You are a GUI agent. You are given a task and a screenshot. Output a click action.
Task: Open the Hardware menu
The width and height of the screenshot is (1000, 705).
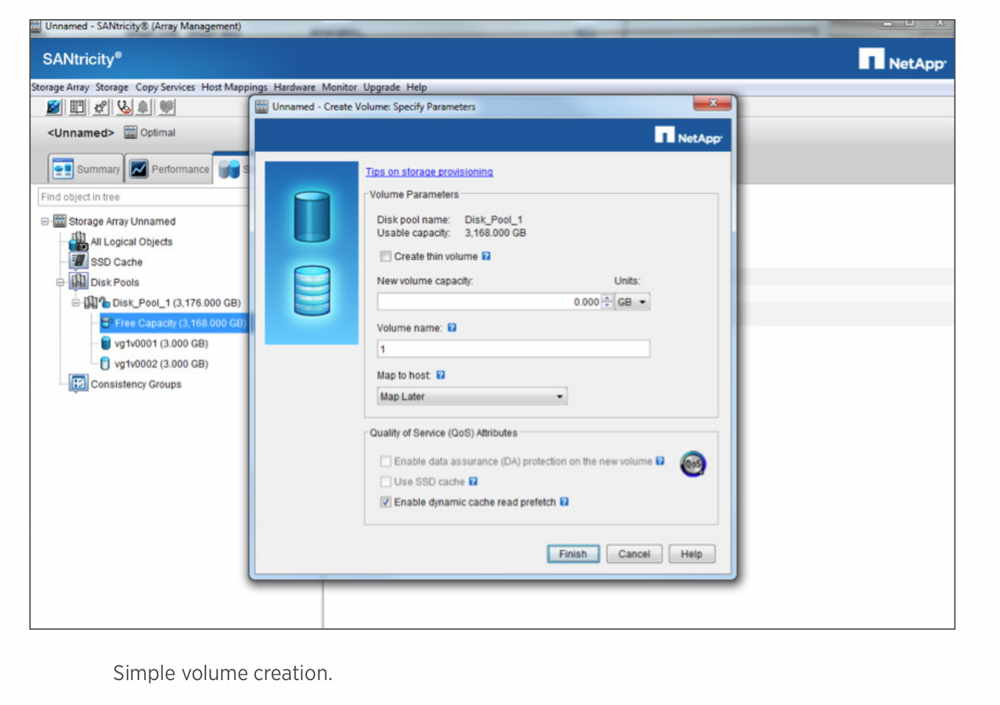tap(294, 87)
